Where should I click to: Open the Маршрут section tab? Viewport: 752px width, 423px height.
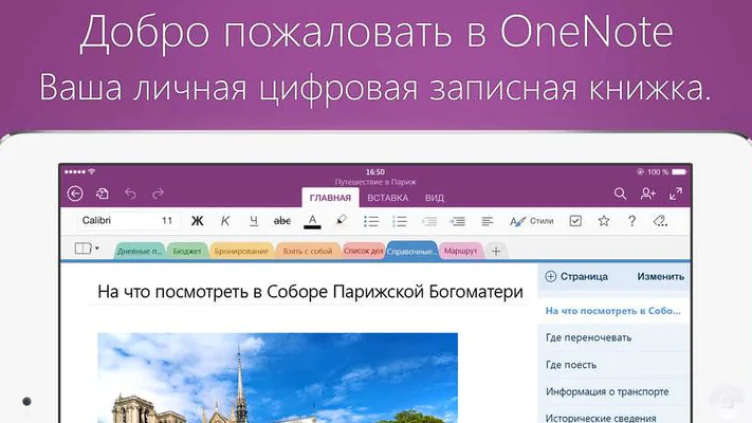click(460, 251)
